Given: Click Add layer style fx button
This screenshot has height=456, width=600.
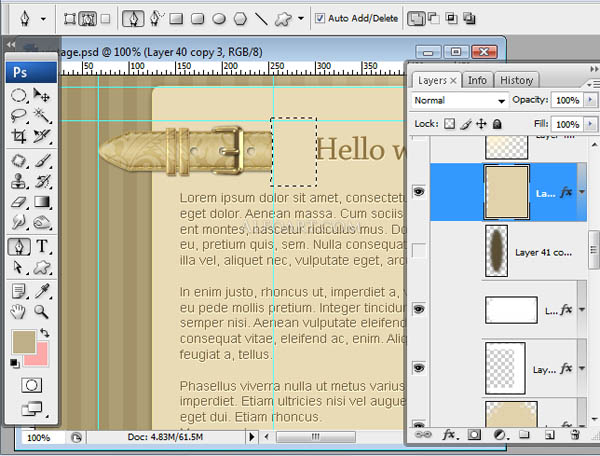Looking at the screenshot, I should click(x=450, y=435).
